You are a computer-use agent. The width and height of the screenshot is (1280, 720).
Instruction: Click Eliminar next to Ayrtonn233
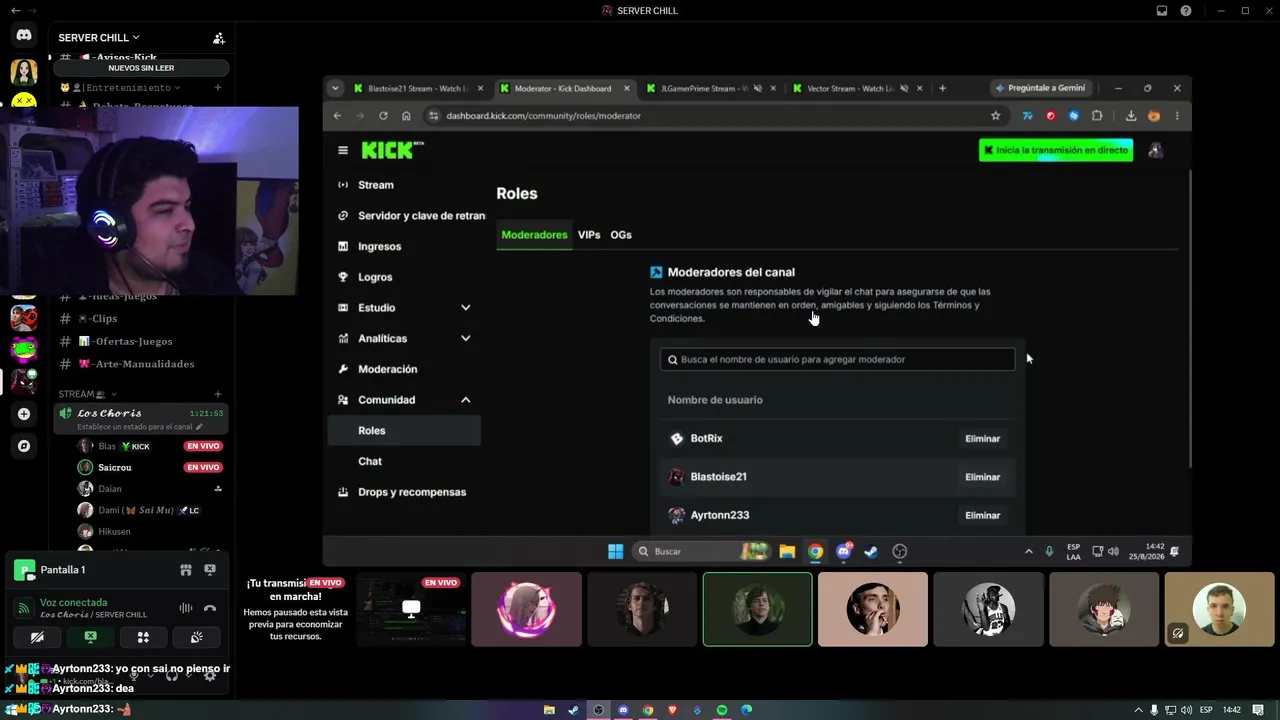tap(982, 516)
